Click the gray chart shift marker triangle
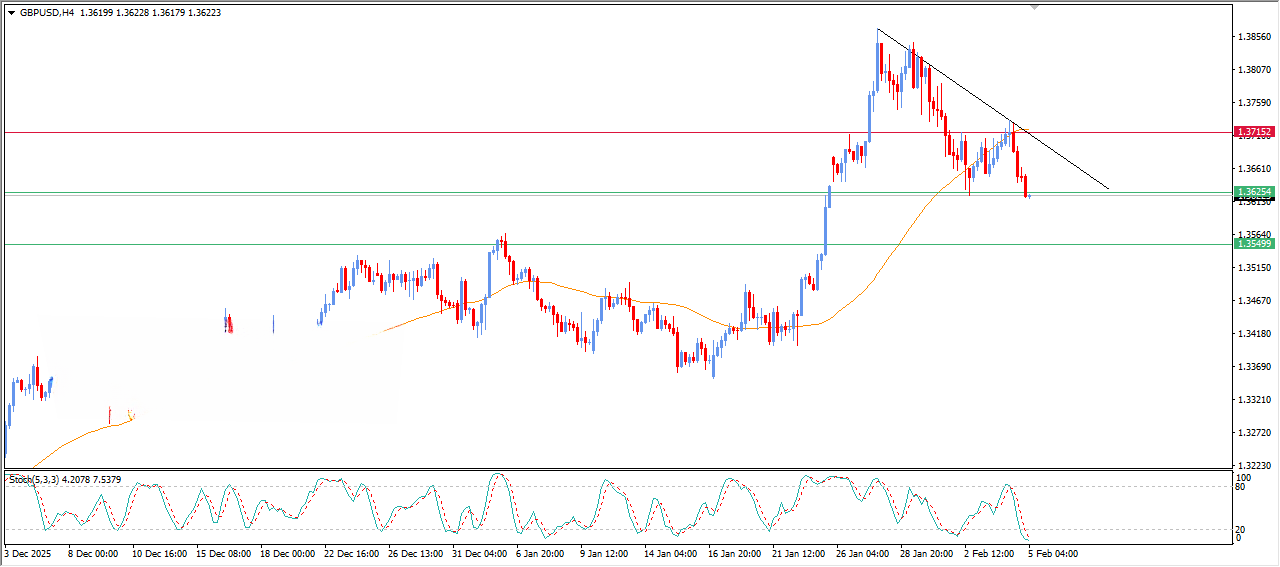This screenshot has height=567, width=1280. point(1034,7)
